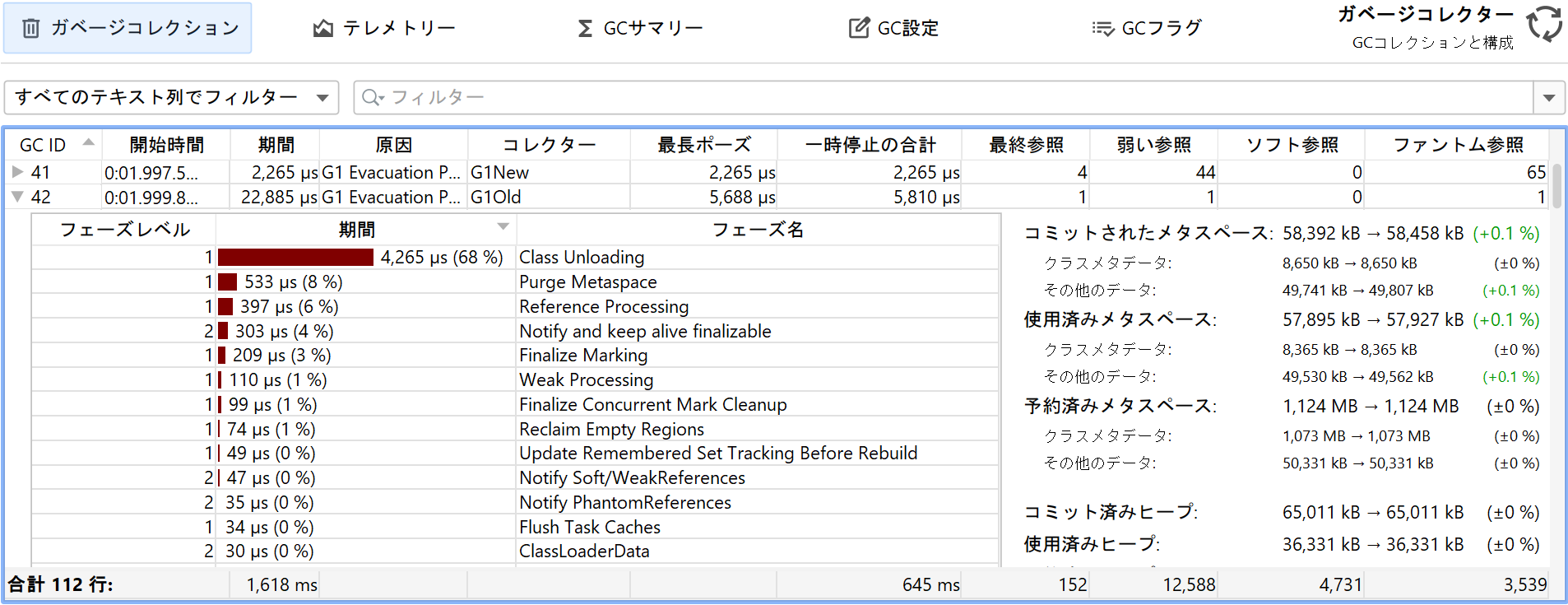Screen dimensions: 1568x605
Task: Select the Purge Metaspace phase row
Action: [x=587, y=282]
